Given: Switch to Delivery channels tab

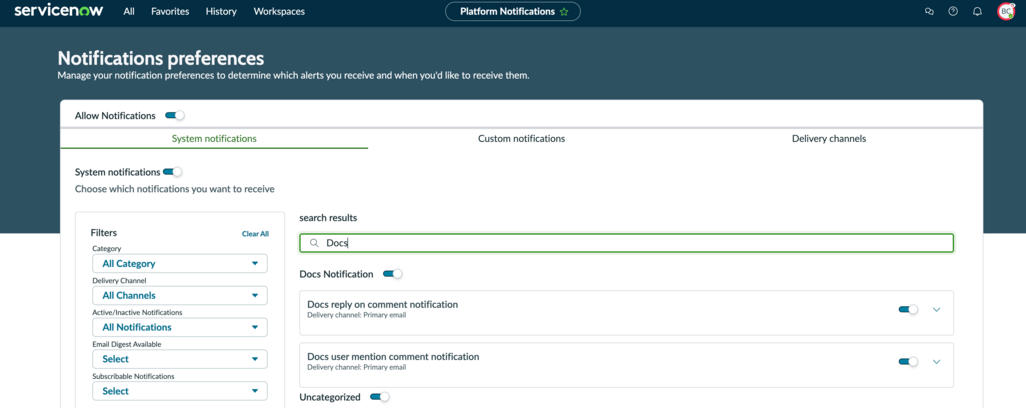Looking at the screenshot, I should [829, 139].
